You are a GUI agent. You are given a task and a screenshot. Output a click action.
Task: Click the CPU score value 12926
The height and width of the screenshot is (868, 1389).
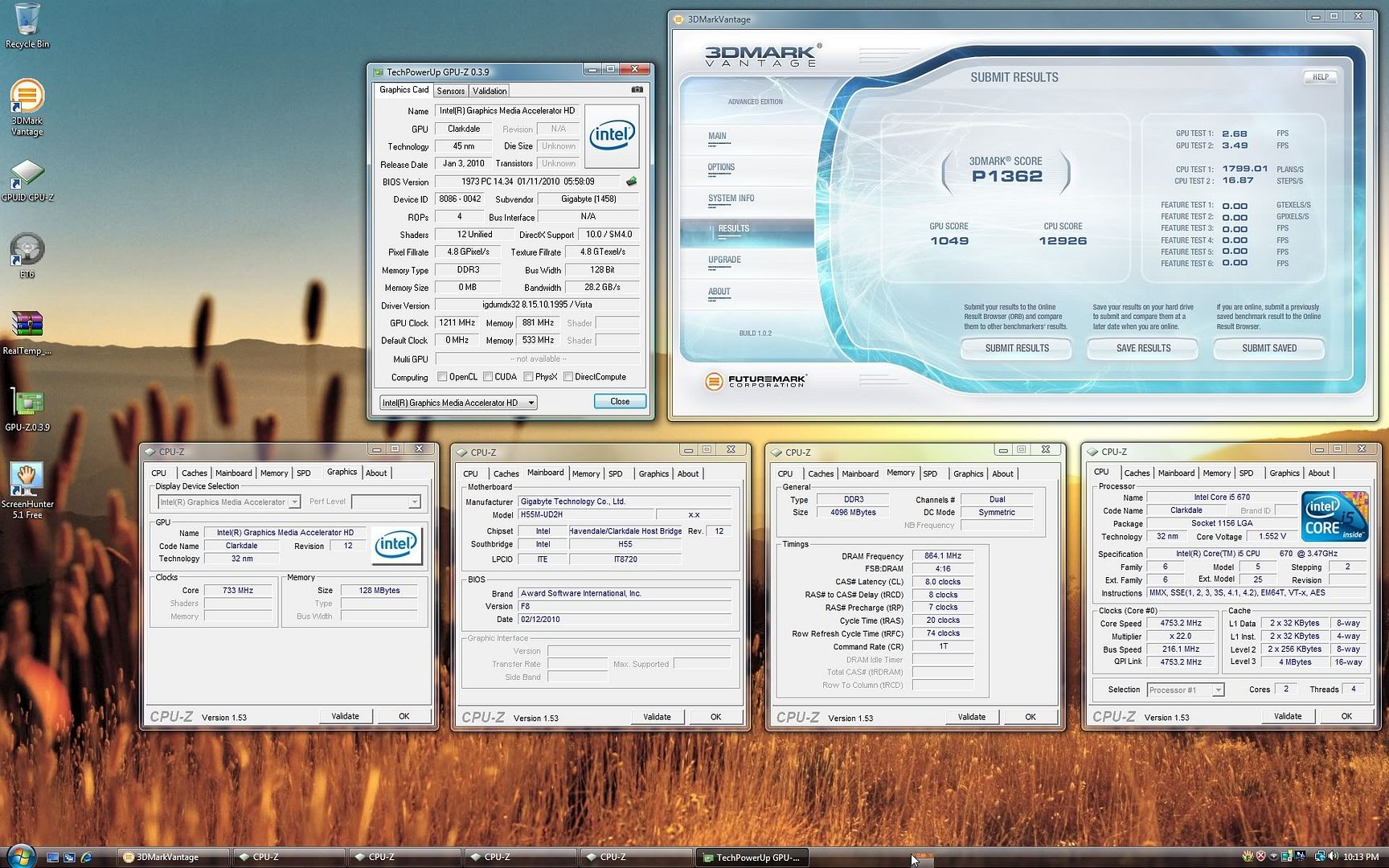(1063, 241)
